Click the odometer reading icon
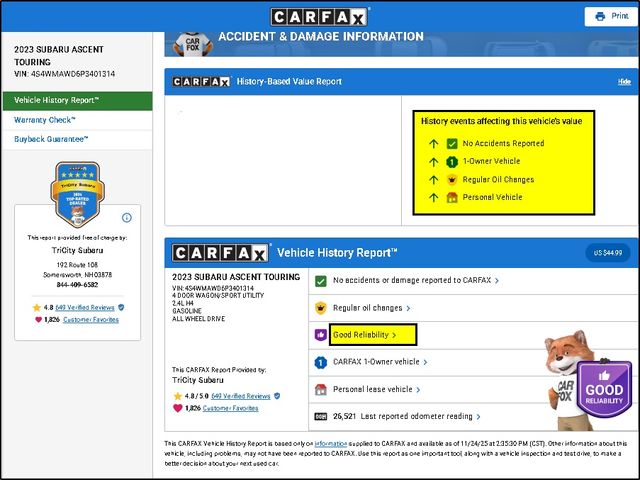Screen dimensions: 640x480 pyautogui.click(x=321, y=416)
